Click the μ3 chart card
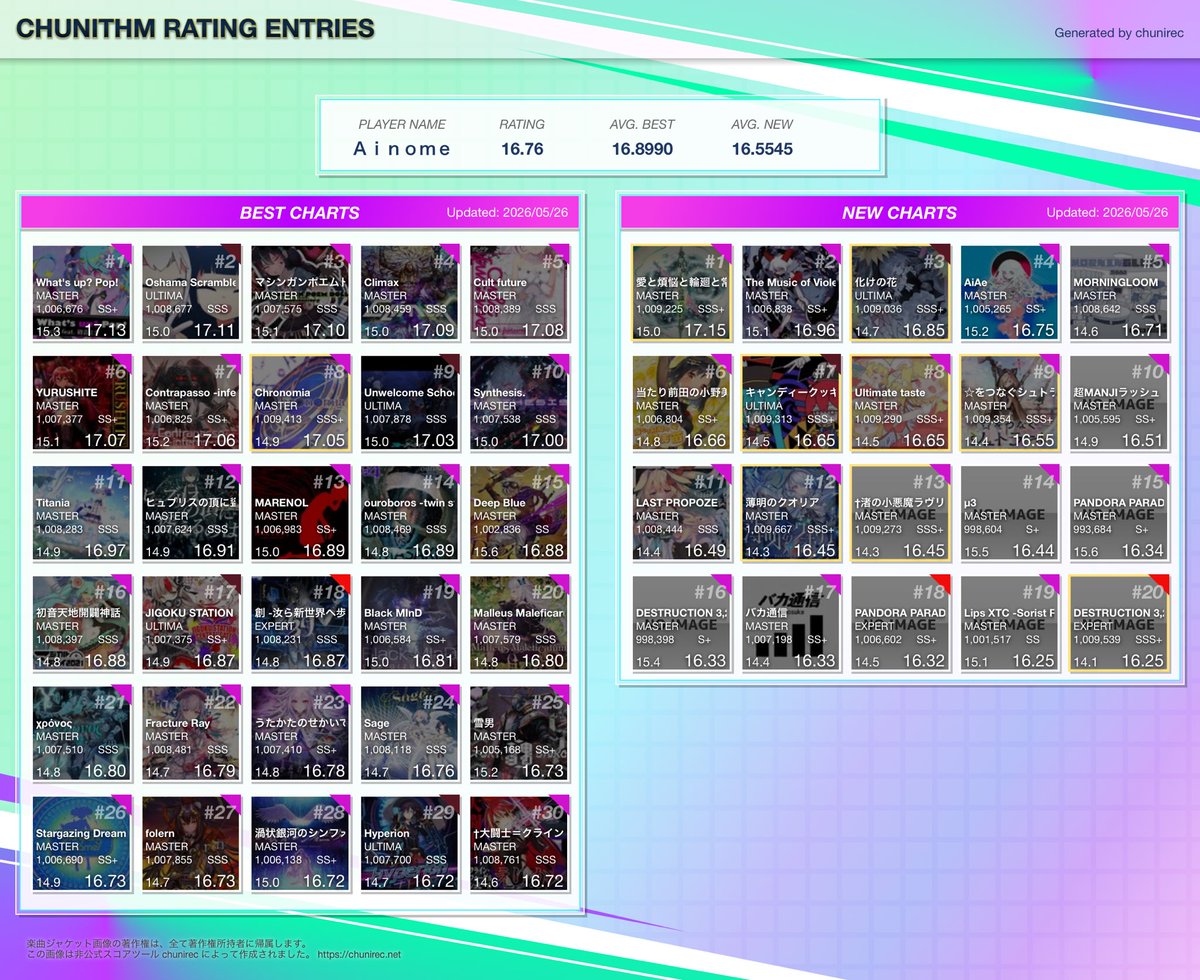 (x=1010, y=513)
